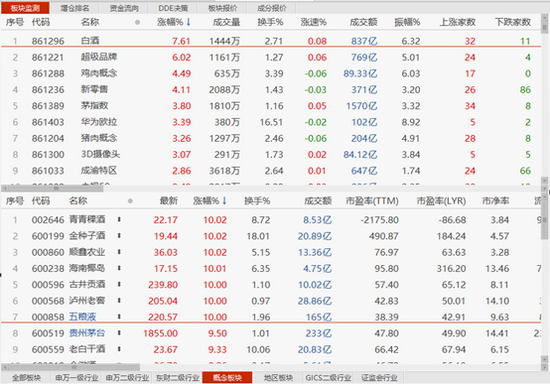Click the upper table scroll-down arrow

click(544, 181)
